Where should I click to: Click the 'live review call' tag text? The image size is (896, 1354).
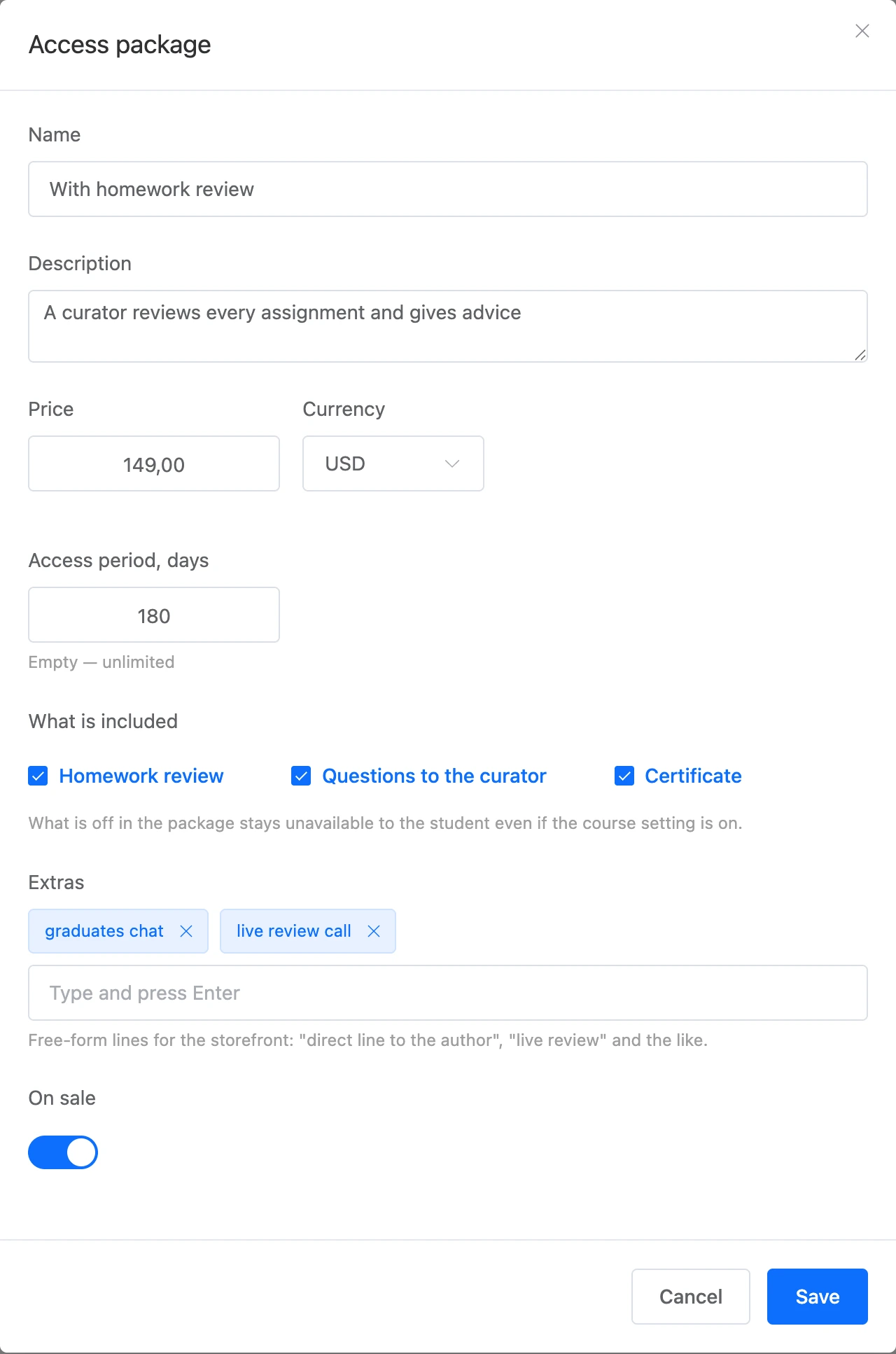294,931
